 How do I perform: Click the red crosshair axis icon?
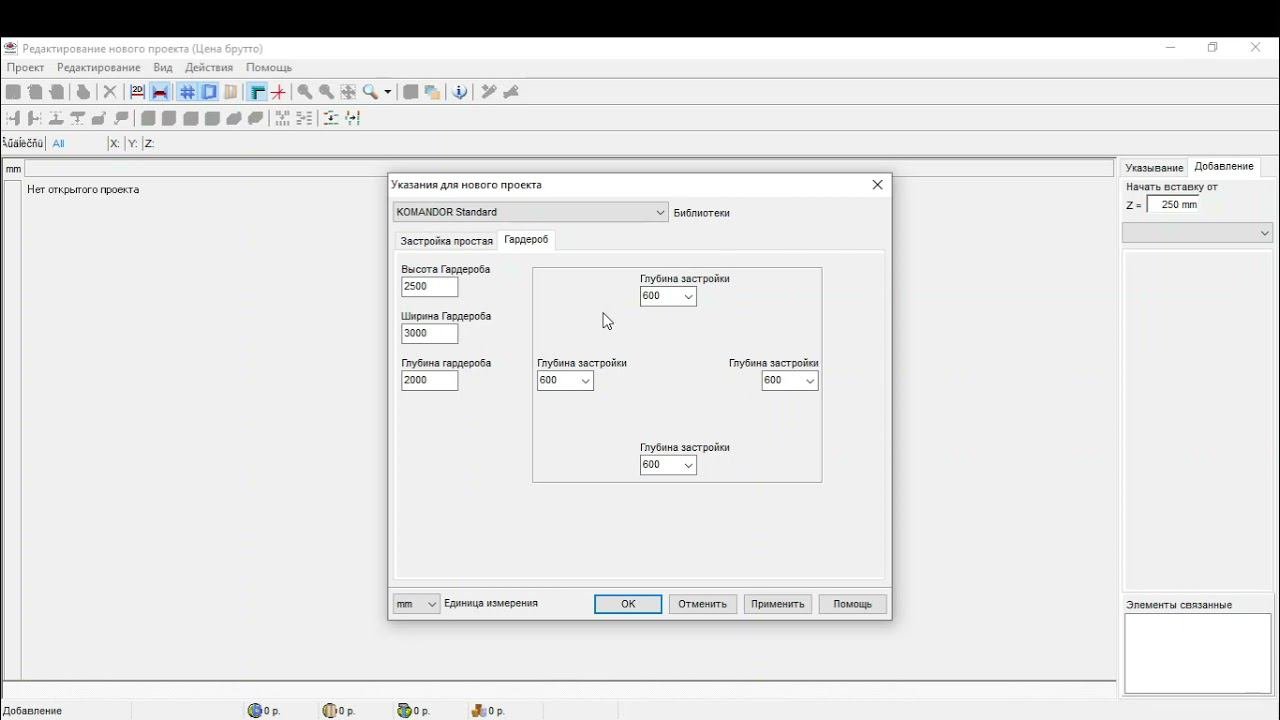click(278, 92)
